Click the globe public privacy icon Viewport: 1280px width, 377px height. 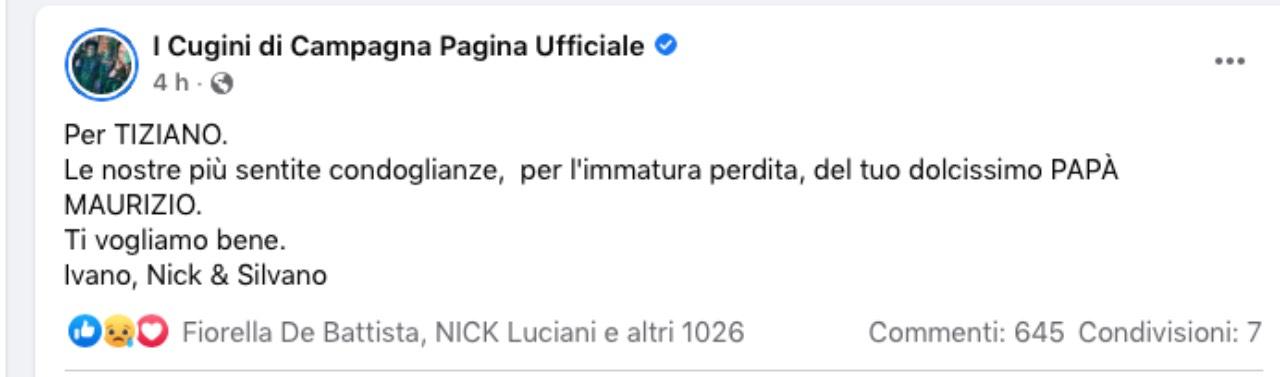click(x=223, y=85)
